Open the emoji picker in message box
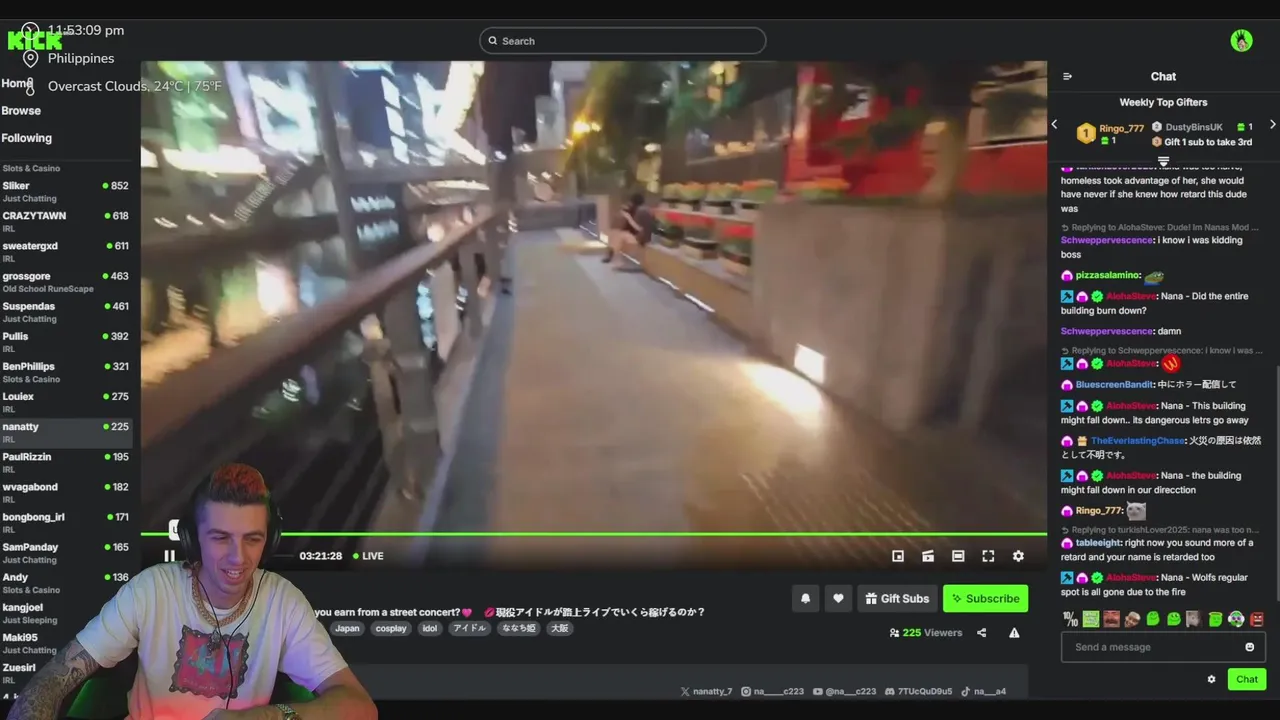 tap(1249, 647)
